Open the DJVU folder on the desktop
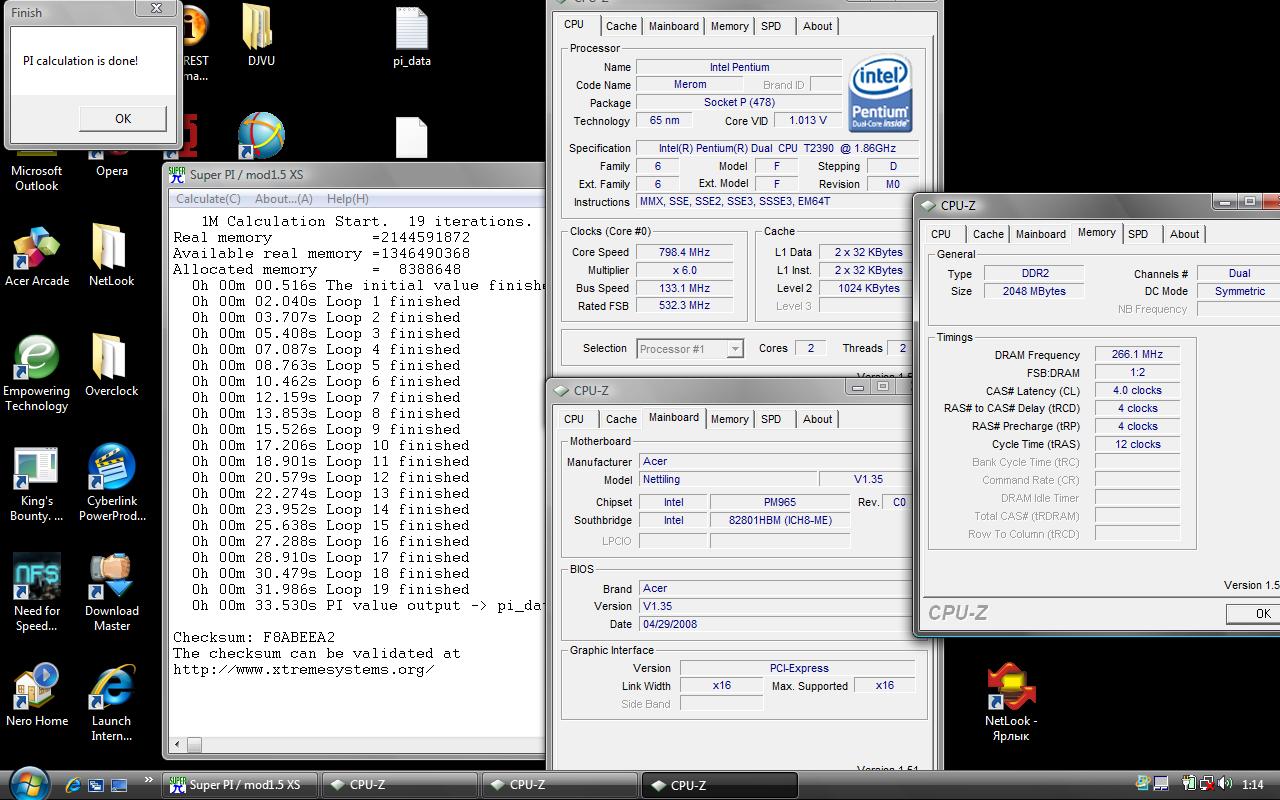The height and width of the screenshot is (800, 1280). tap(261, 35)
